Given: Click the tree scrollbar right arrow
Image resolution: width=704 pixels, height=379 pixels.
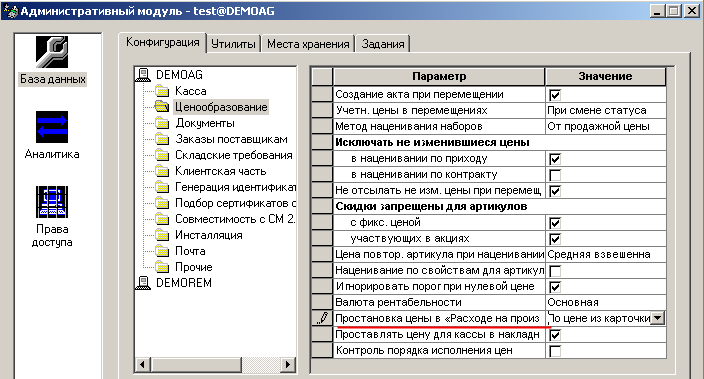Looking at the screenshot, I should coord(288,364).
